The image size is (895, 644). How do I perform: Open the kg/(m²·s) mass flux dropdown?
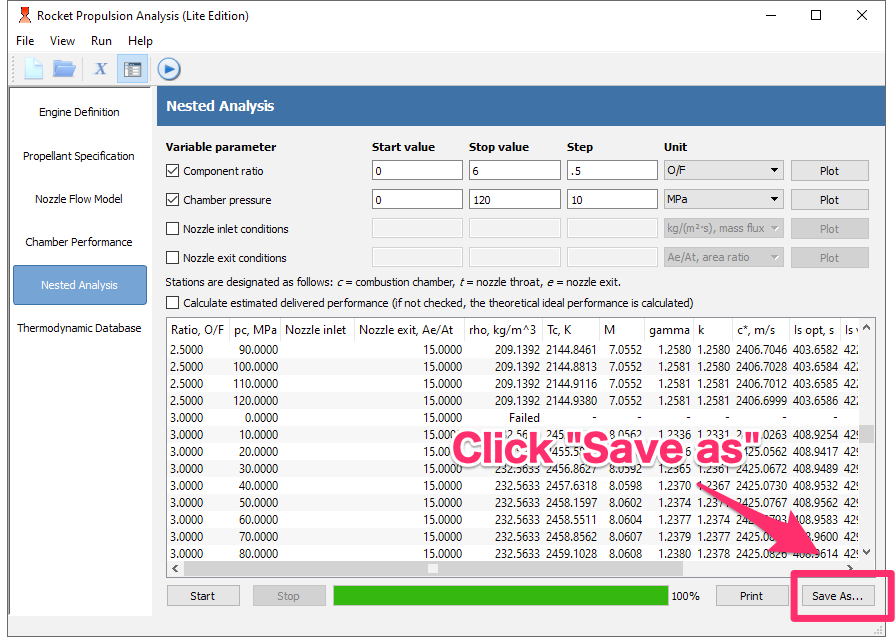(x=723, y=228)
